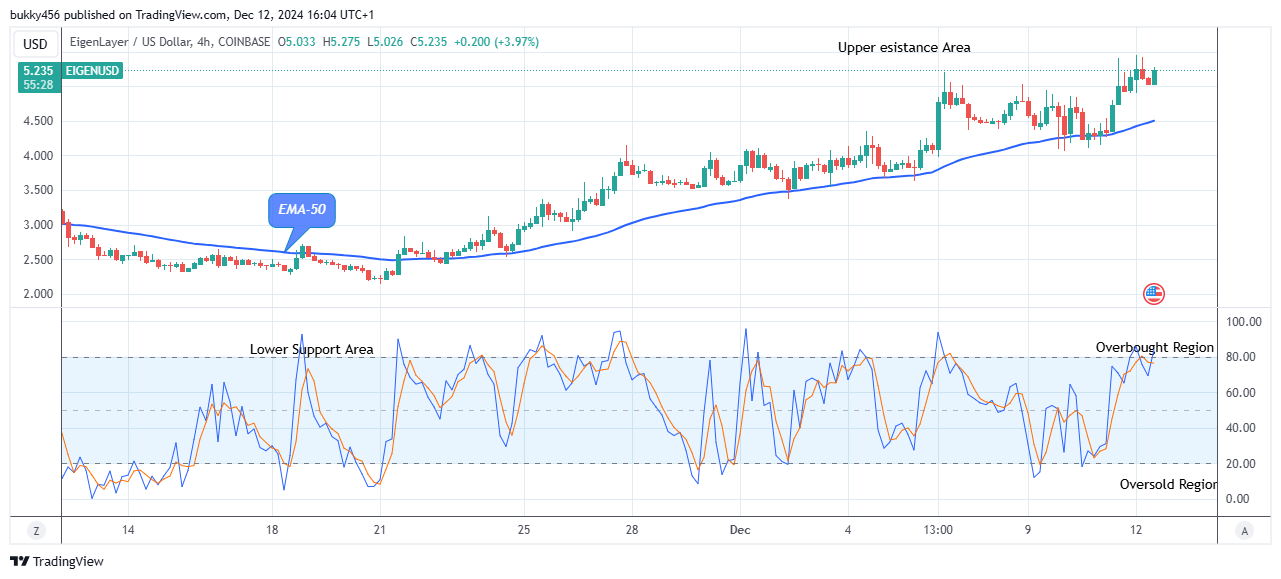The width and height of the screenshot is (1281, 579).
Task: Click the Oversold Region label
Action: [x=1168, y=484]
